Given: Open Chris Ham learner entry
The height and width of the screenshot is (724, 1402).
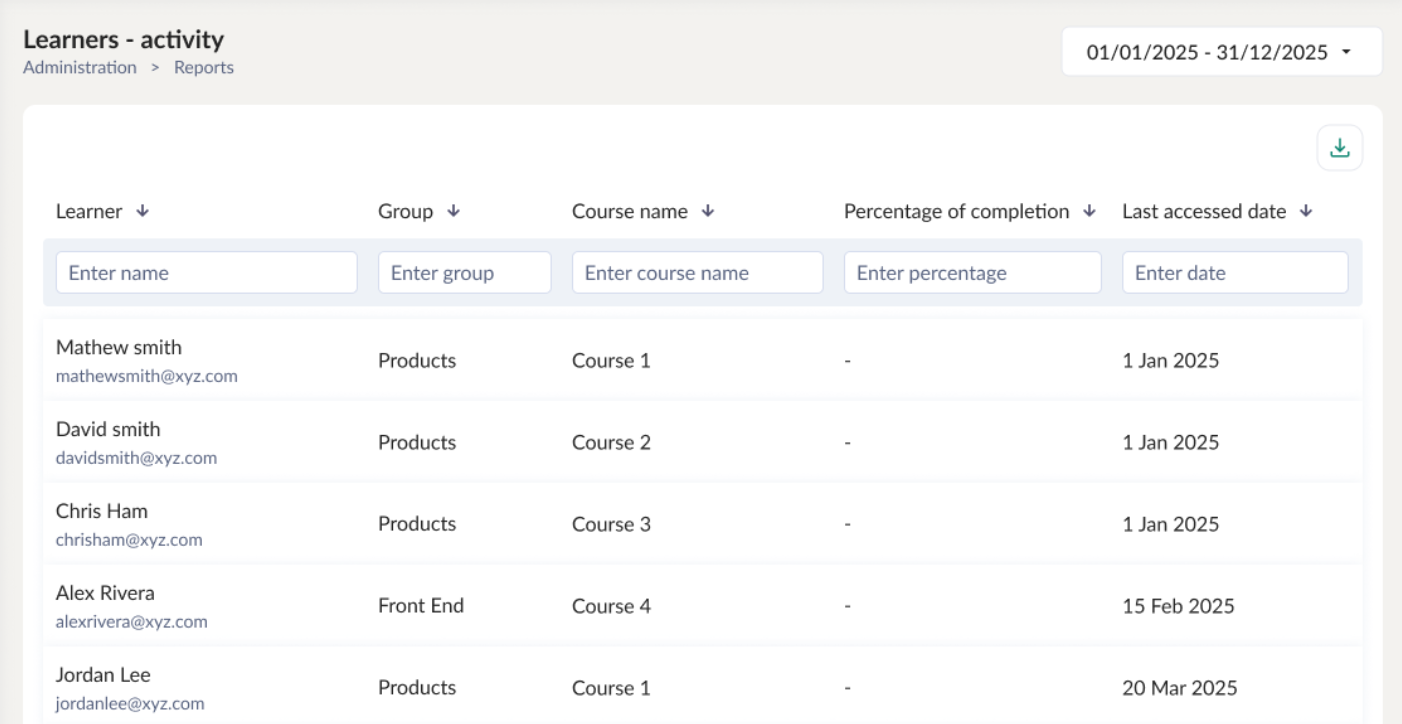Looking at the screenshot, I should click(x=102, y=512).
